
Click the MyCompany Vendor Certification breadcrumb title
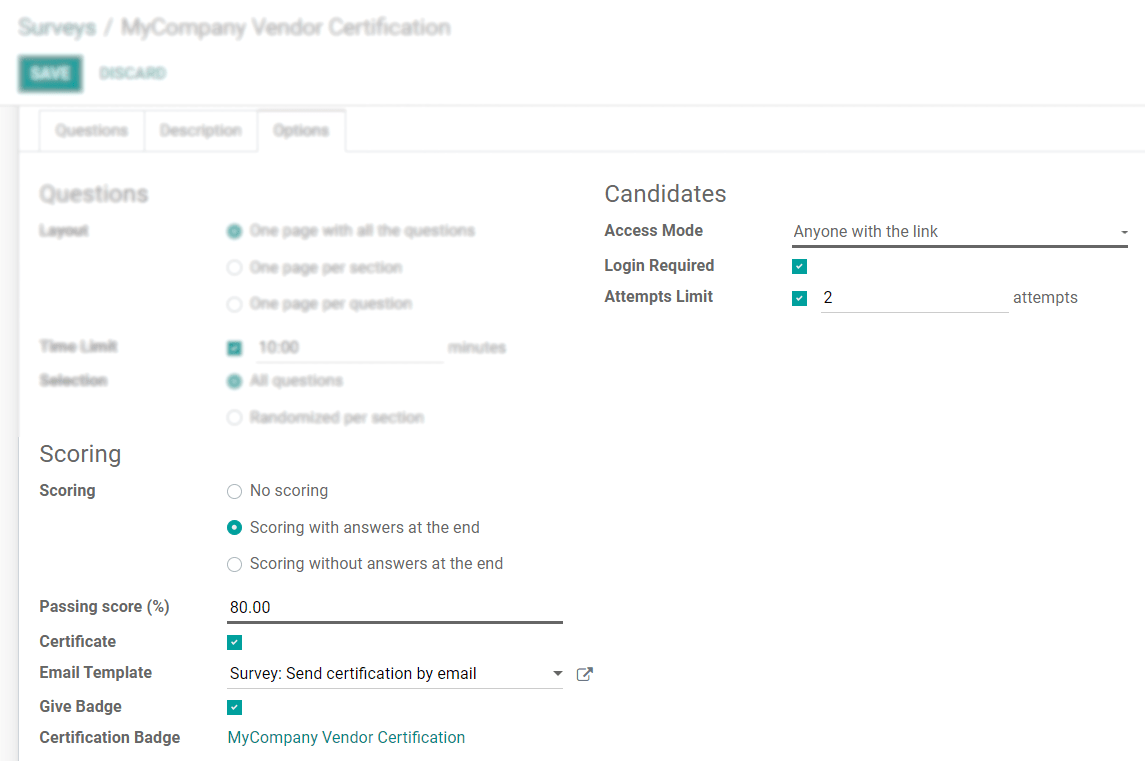pyautogui.click(x=286, y=27)
